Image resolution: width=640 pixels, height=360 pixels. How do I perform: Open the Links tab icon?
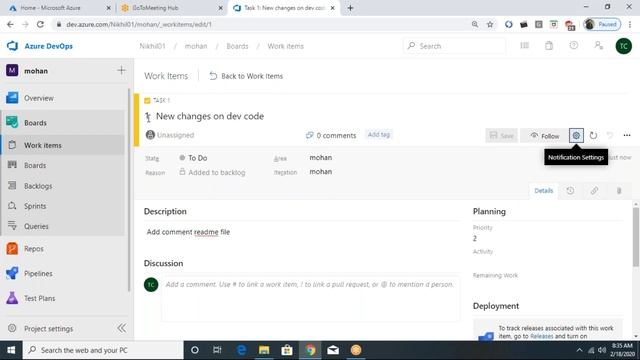594,191
